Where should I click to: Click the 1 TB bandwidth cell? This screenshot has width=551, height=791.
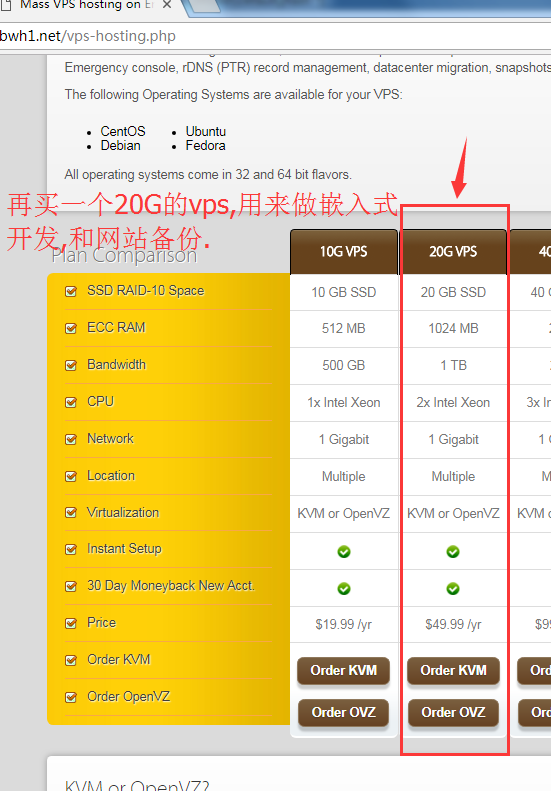pyautogui.click(x=453, y=365)
